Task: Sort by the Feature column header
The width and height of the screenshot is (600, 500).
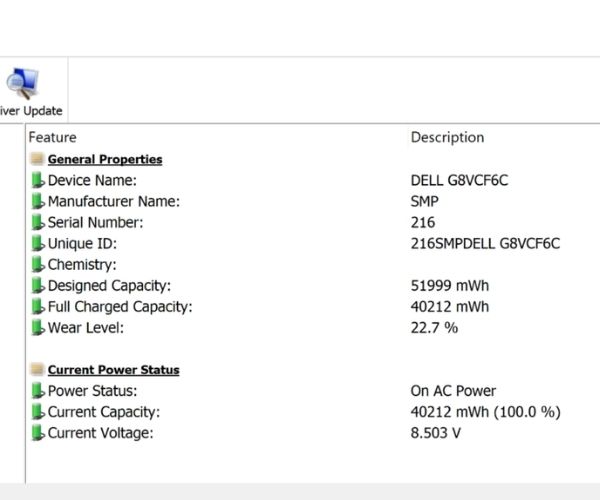Action: click(x=52, y=137)
